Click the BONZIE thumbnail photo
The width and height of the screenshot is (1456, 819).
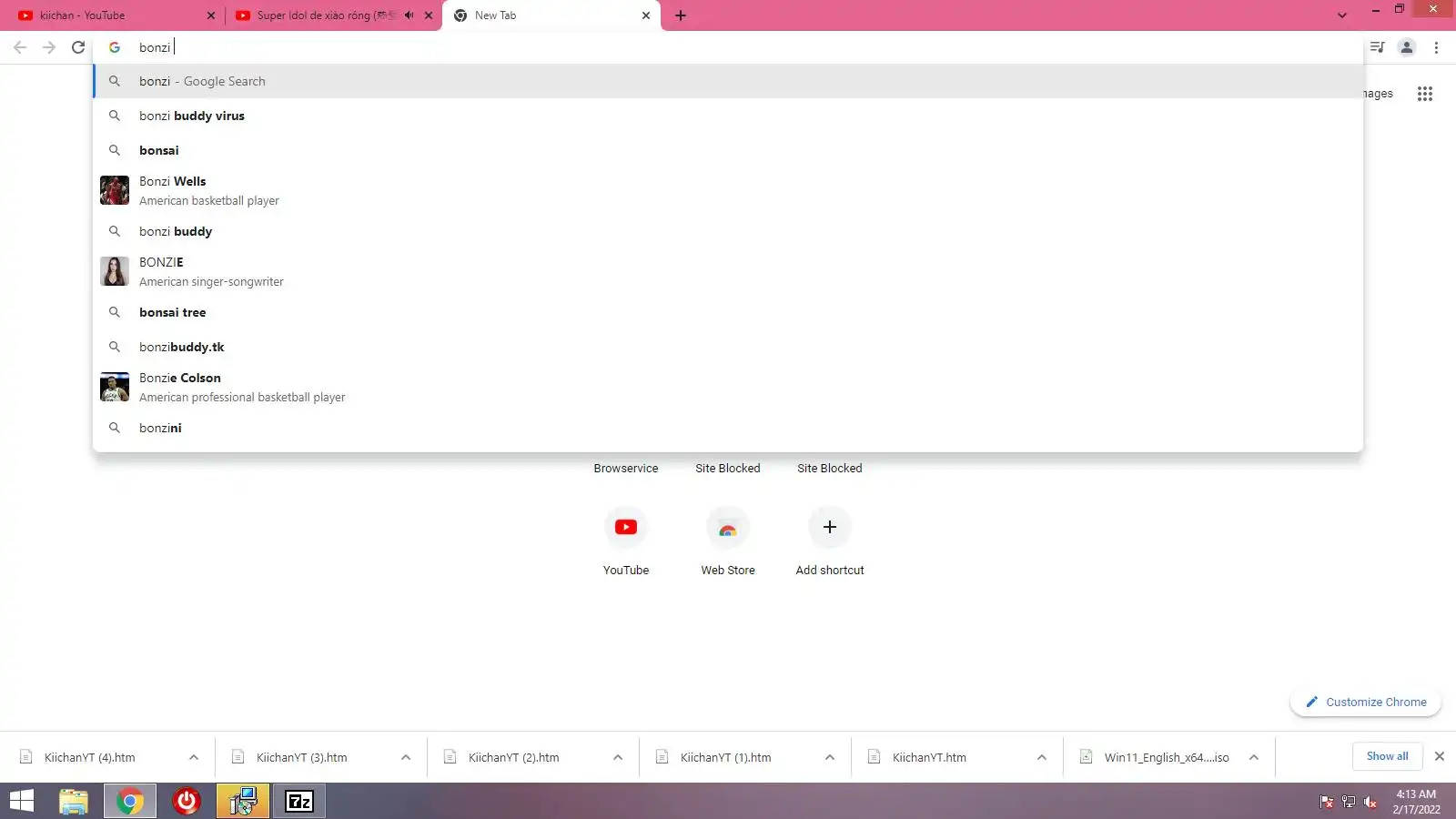(x=115, y=271)
